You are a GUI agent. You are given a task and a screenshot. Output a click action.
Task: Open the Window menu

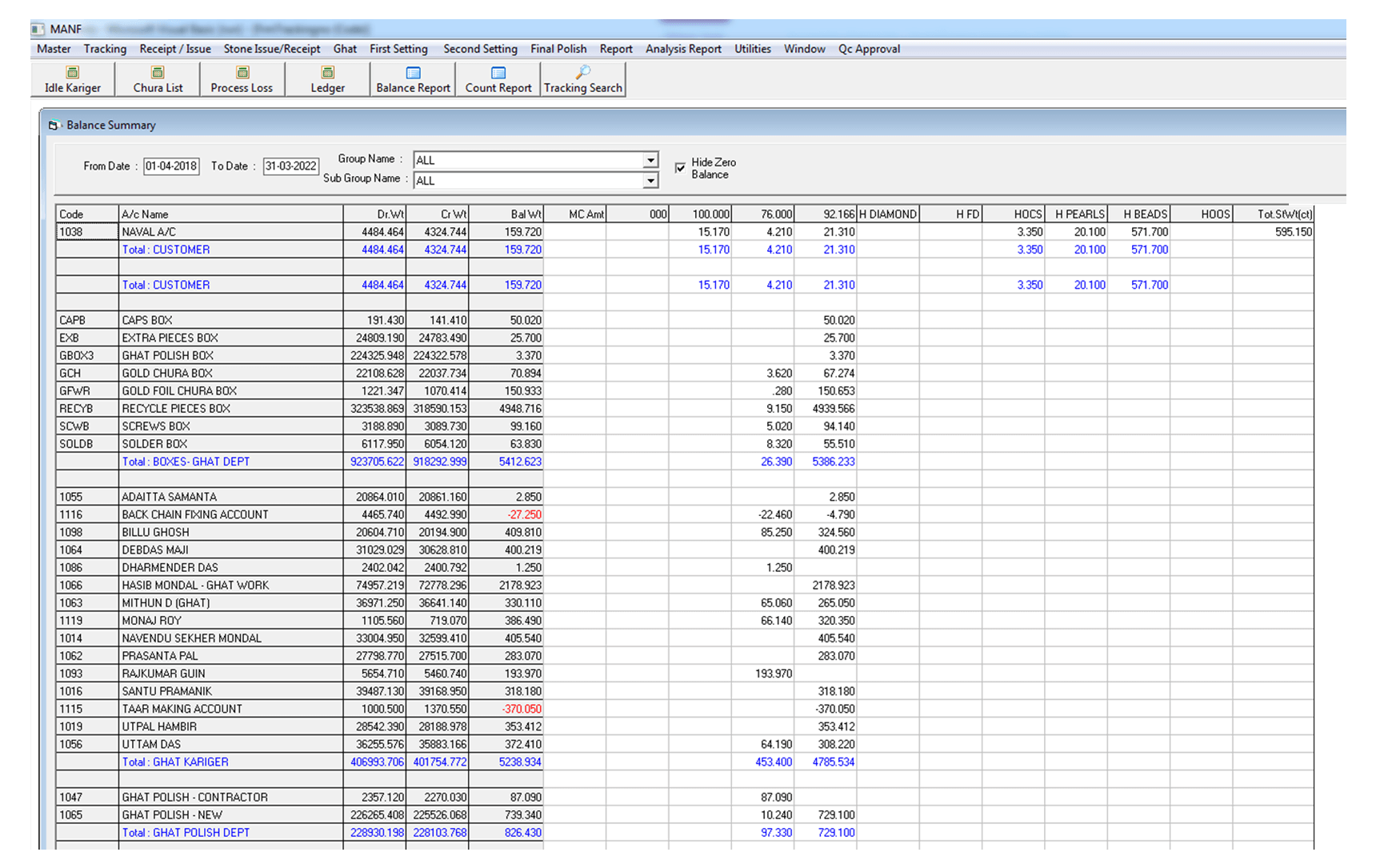804,49
